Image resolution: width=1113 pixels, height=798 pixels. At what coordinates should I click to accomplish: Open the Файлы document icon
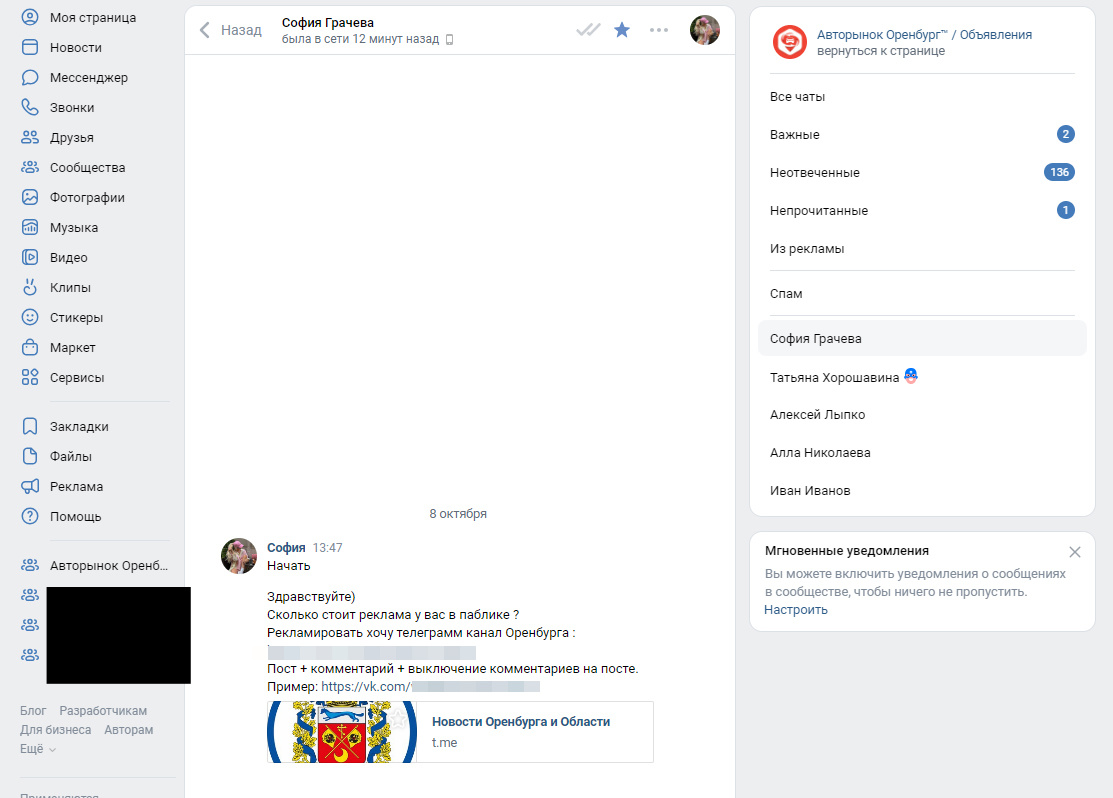tap(30, 456)
